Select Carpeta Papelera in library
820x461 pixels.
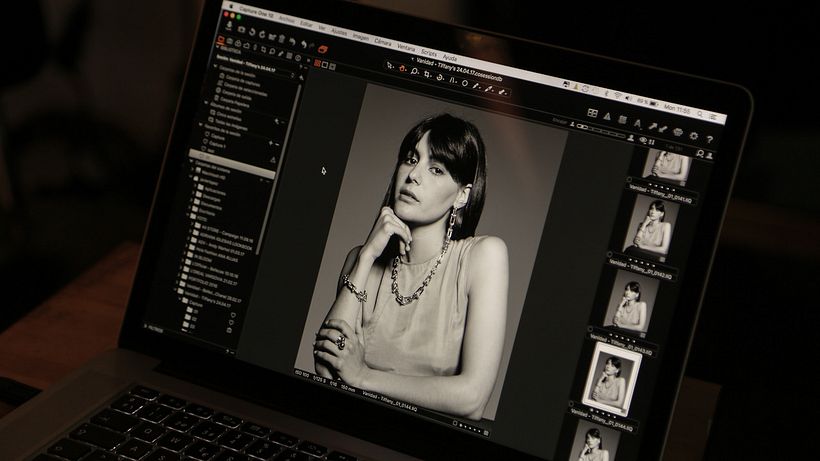pyautogui.click(x=233, y=102)
